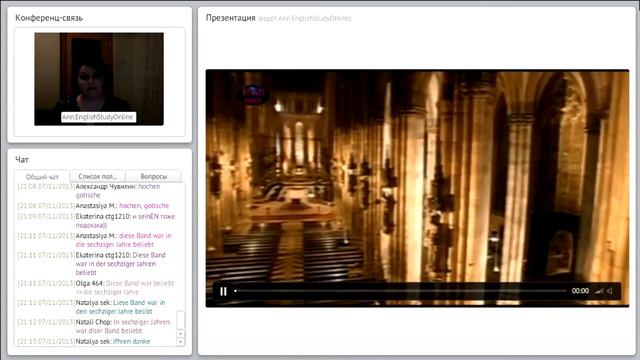Image resolution: width=640 pixels, height=360 pixels.
Task: Click the video progress bar
Action: point(401,291)
